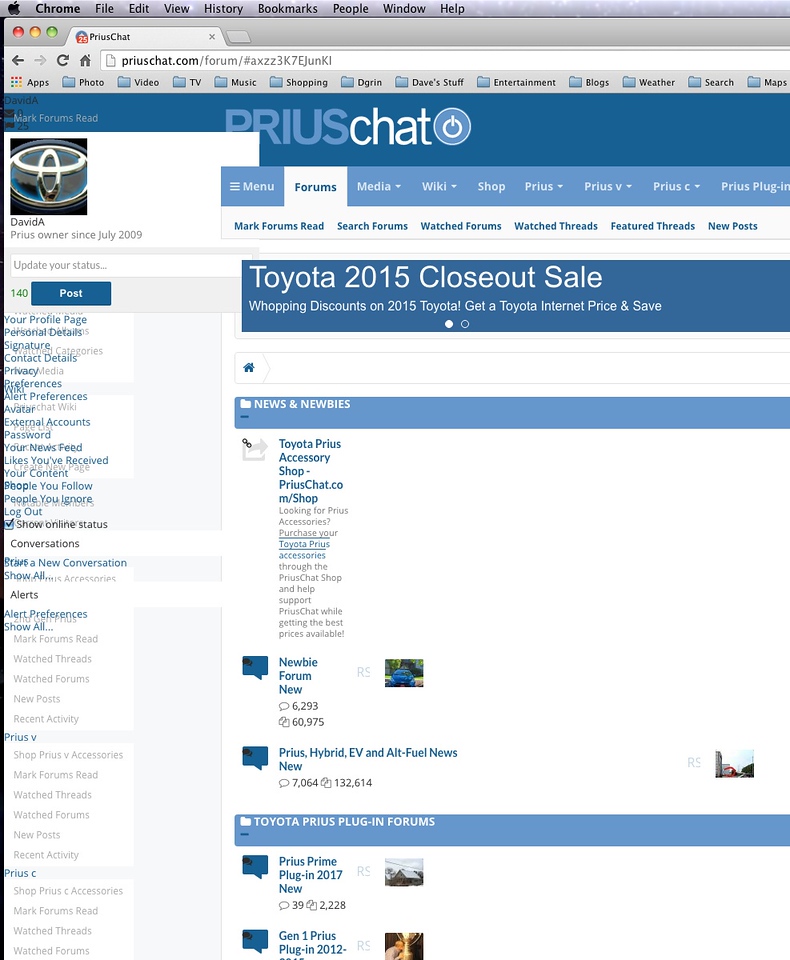This screenshot has height=960, width=790.
Task: Expand the hamburger Menu button
Action: click(x=252, y=186)
